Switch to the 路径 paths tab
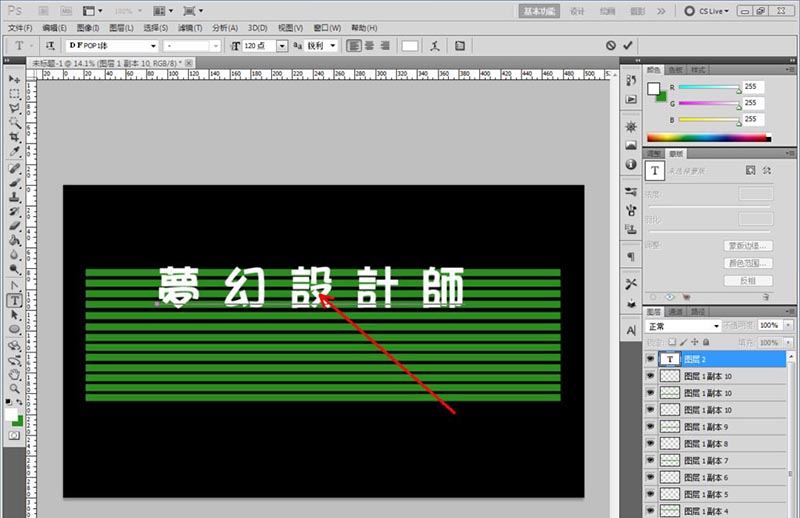This screenshot has height=518, width=800. click(697, 312)
